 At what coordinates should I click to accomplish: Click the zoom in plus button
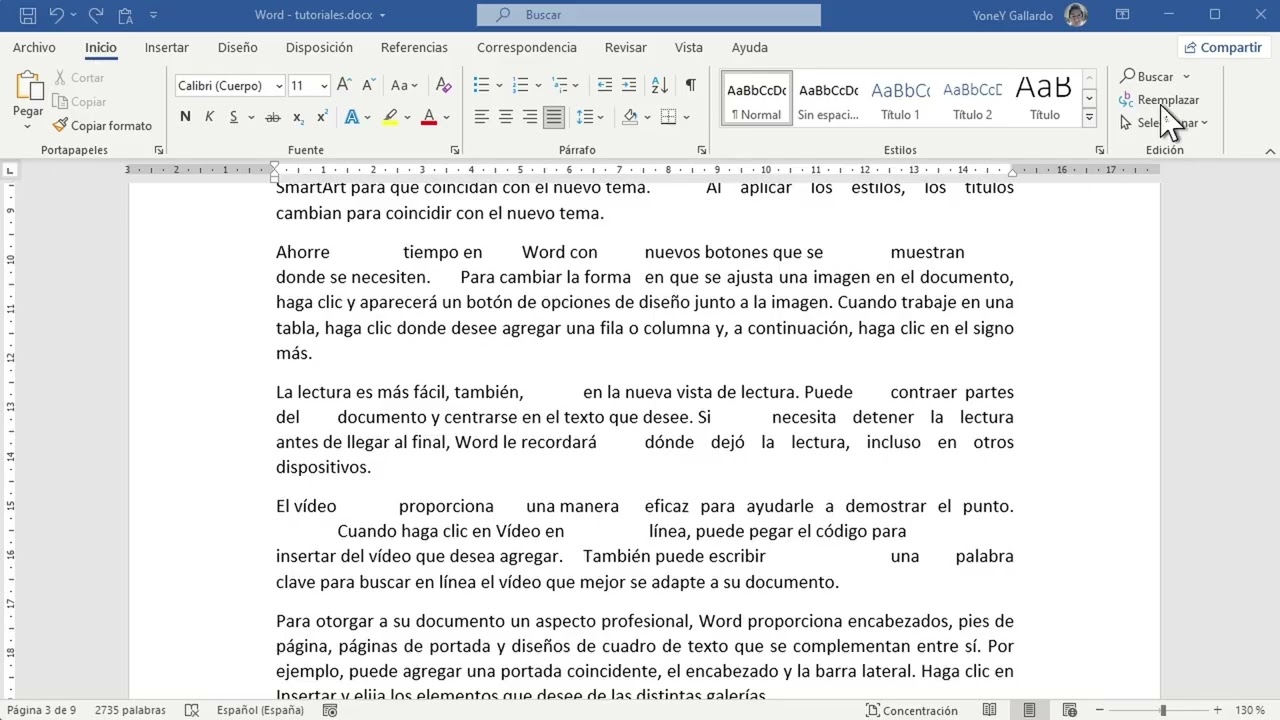tap(1217, 710)
